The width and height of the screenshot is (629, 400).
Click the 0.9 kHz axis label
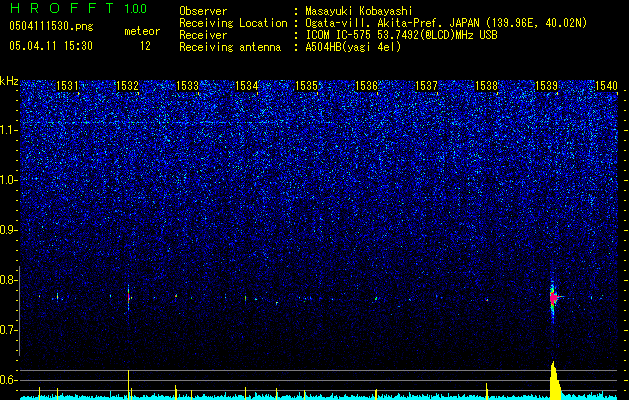8,230
